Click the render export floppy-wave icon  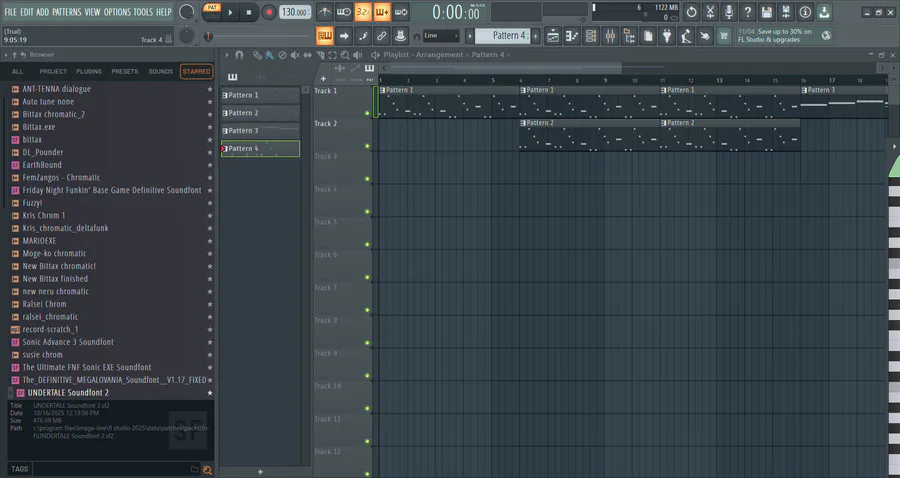pos(786,12)
